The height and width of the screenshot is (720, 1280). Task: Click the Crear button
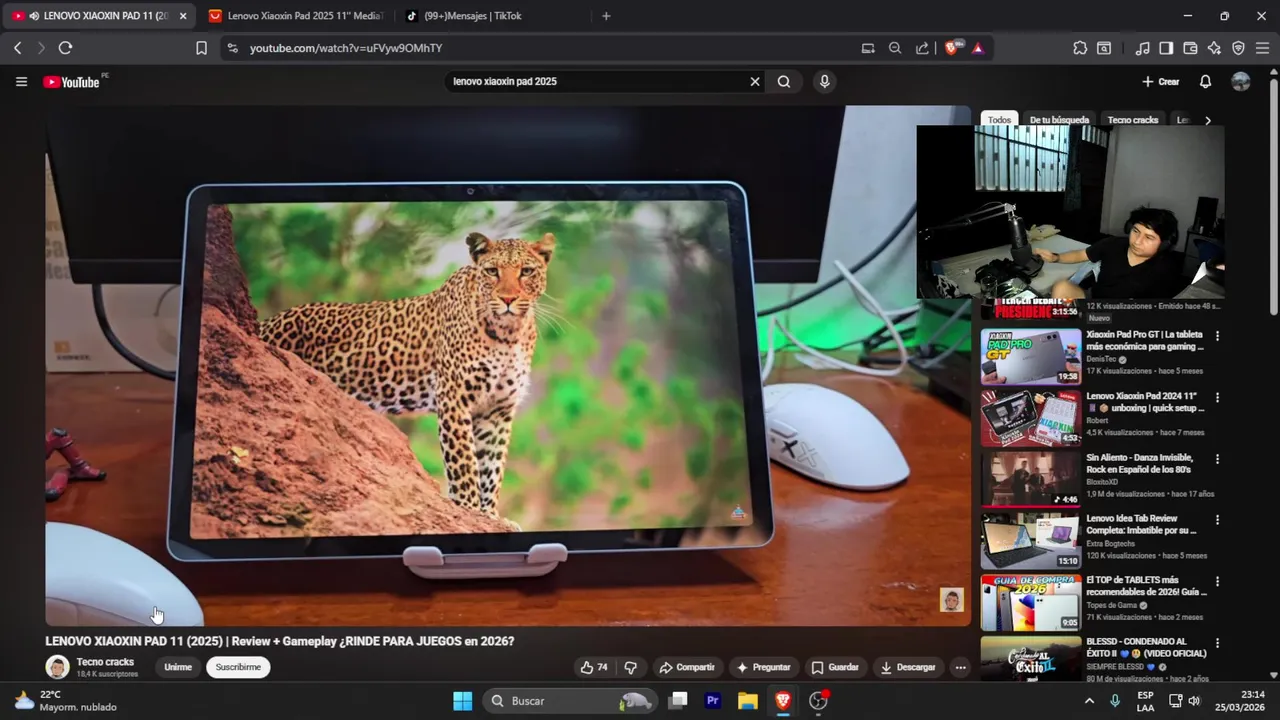1161,82
